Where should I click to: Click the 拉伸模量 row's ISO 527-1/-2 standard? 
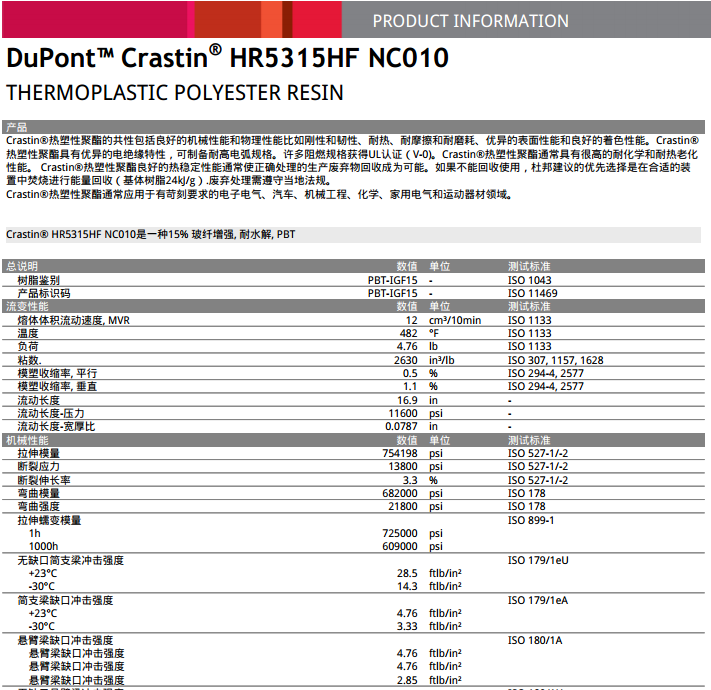click(x=538, y=453)
